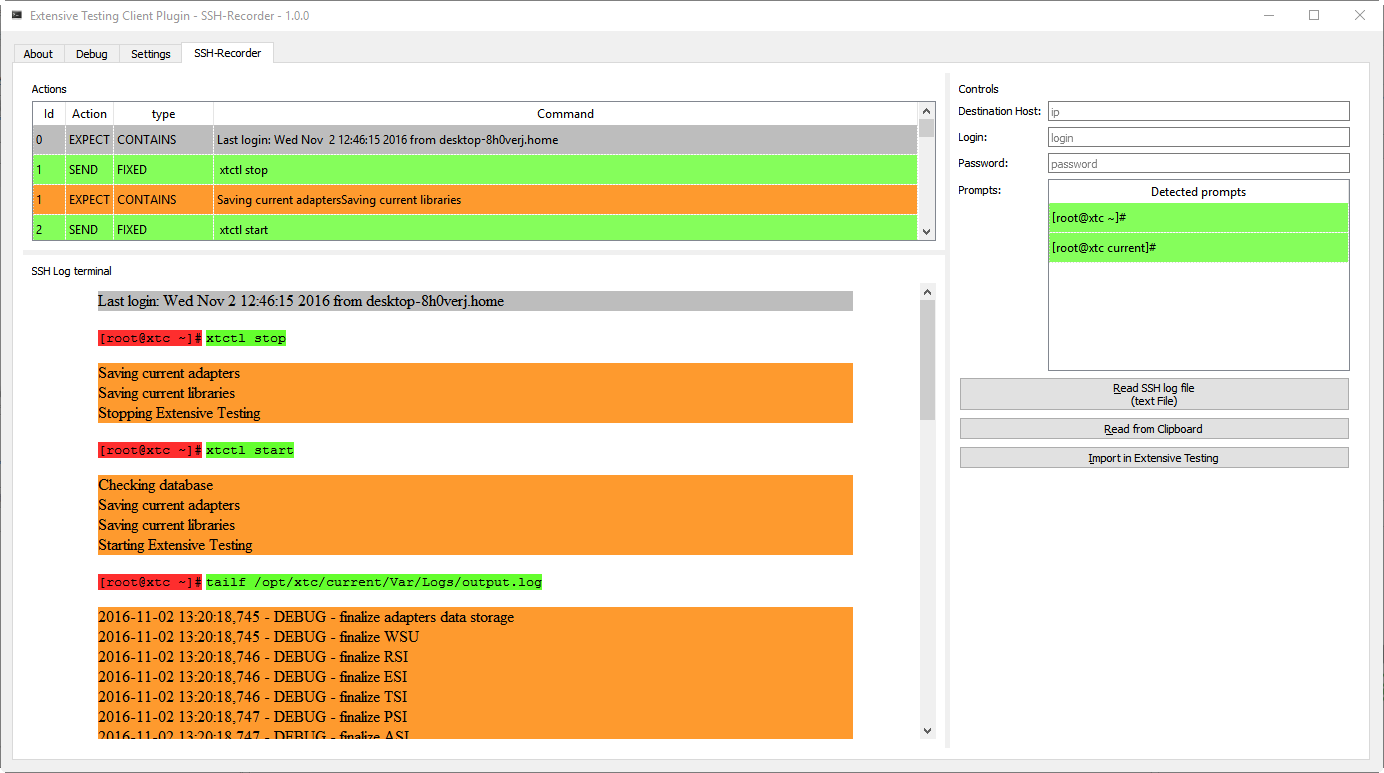Click the finalize WSU log line
The image size is (1384, 773).
pos(259,637)
